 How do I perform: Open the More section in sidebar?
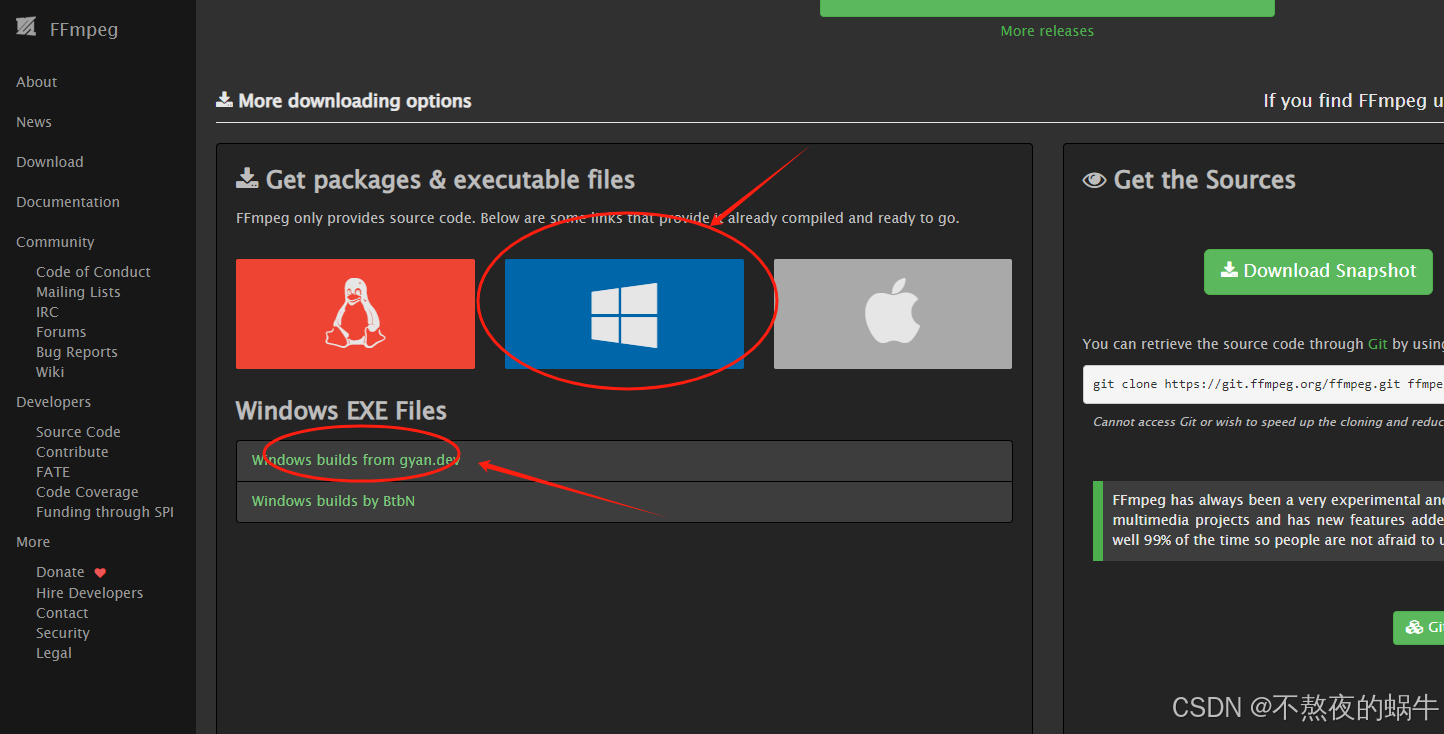click(x=33, y=542)
